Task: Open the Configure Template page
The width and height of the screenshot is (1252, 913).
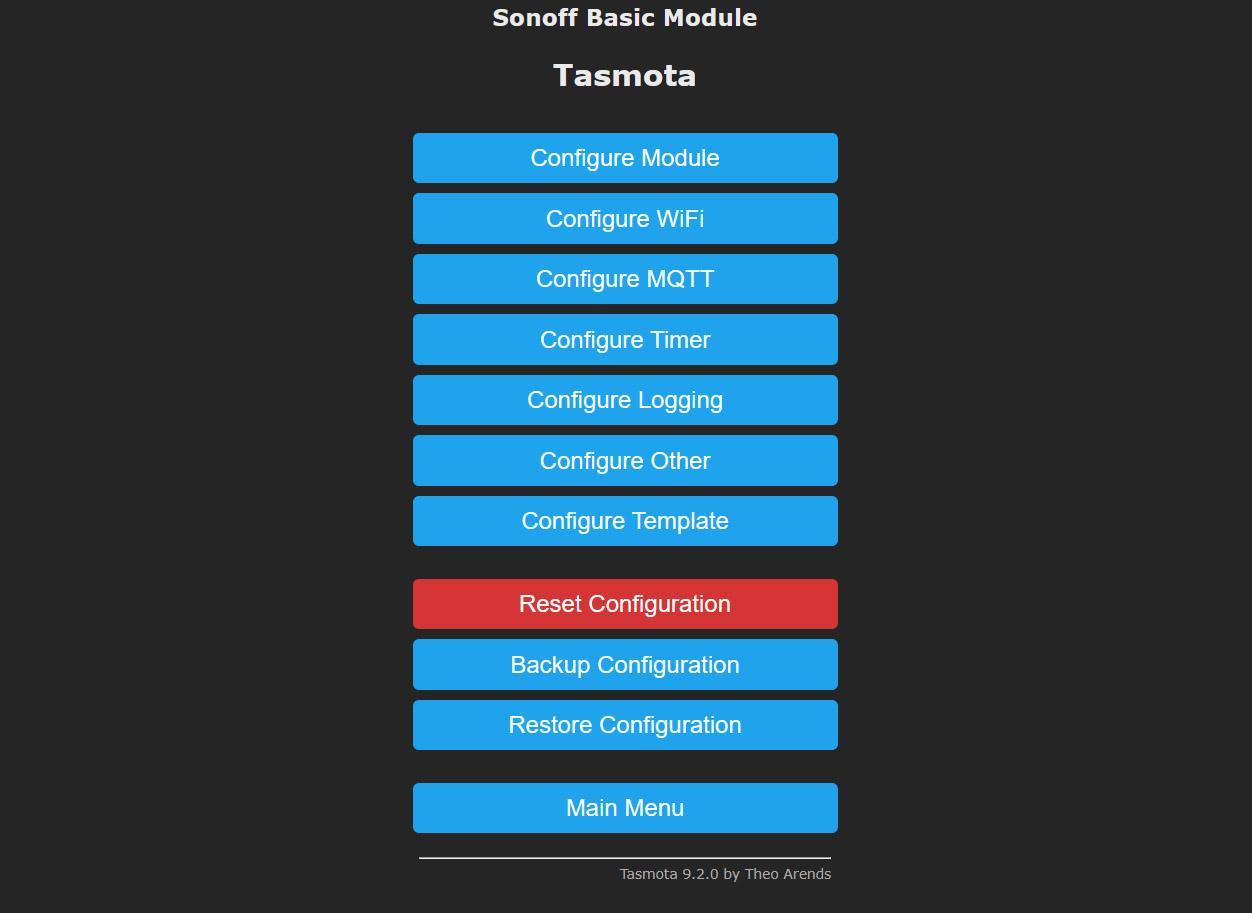Action: click(625, 521)
